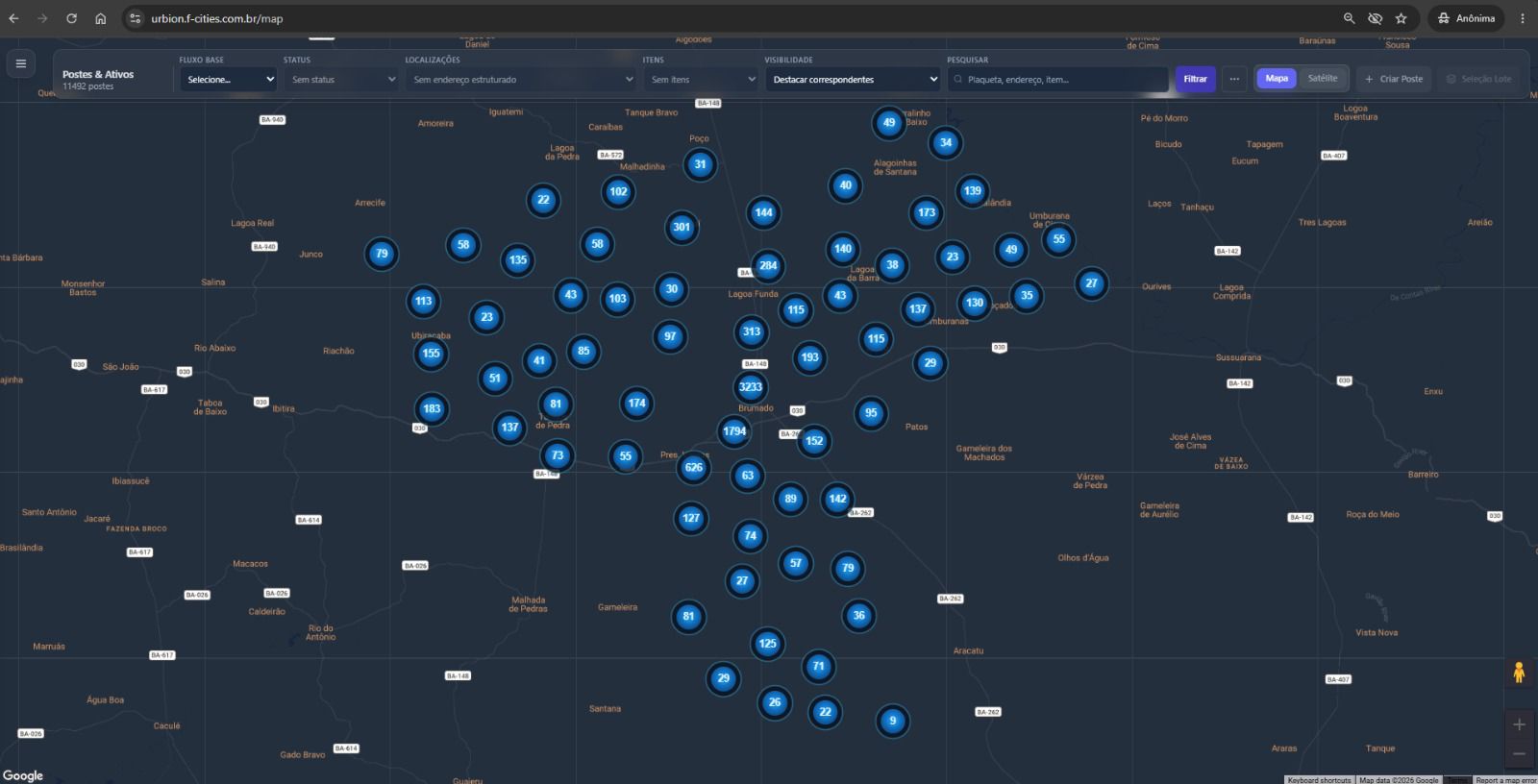Open the Localizações dropdown
This screenshot has height=784, width=1538.
point(522,80)
